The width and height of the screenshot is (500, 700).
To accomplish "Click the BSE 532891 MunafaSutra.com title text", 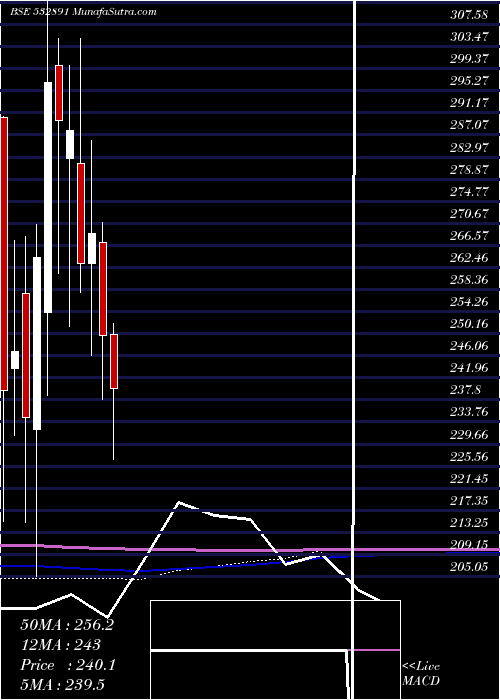I will pos(83,12).
